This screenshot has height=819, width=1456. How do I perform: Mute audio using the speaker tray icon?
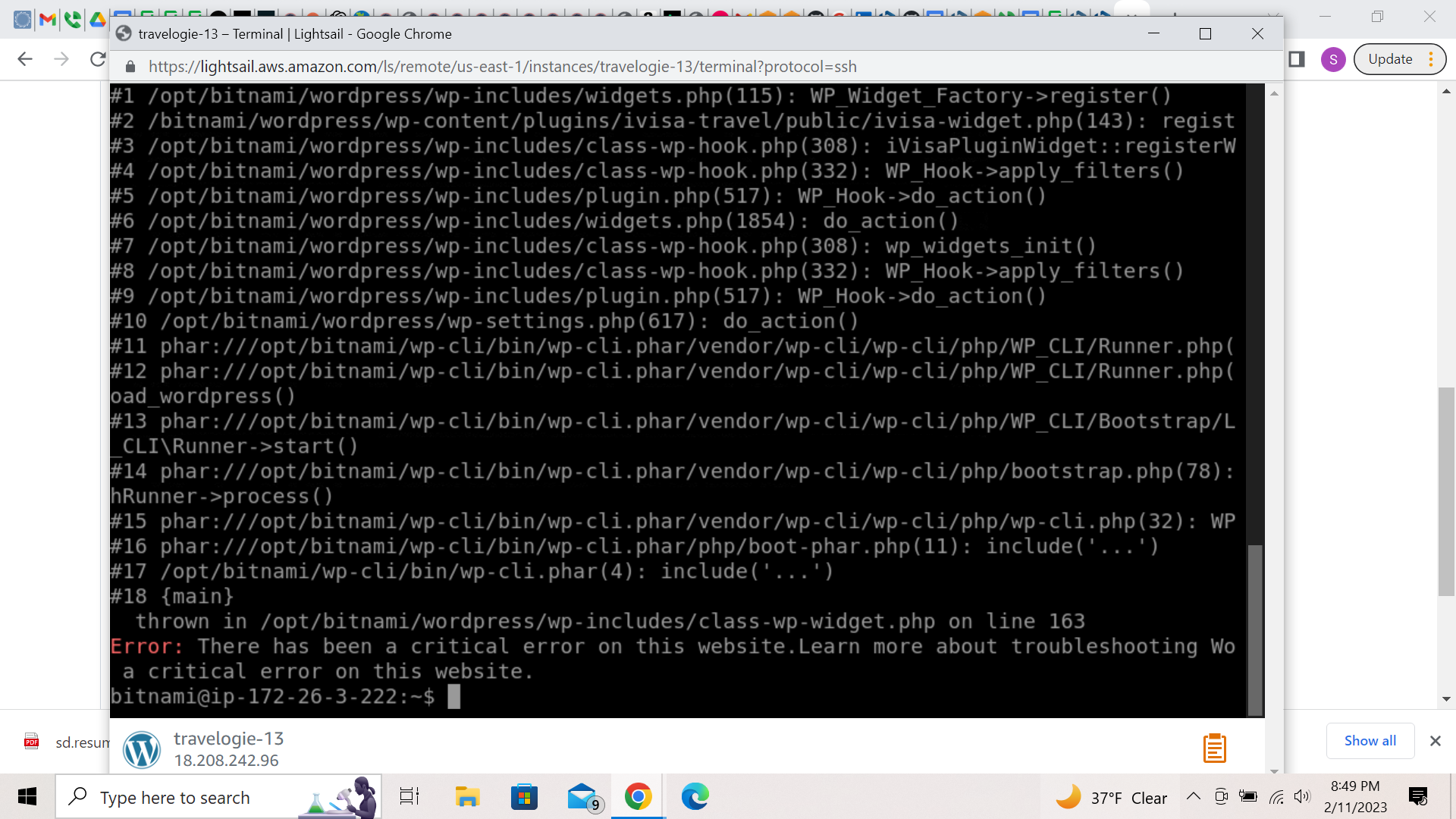tap(1304, 797)
